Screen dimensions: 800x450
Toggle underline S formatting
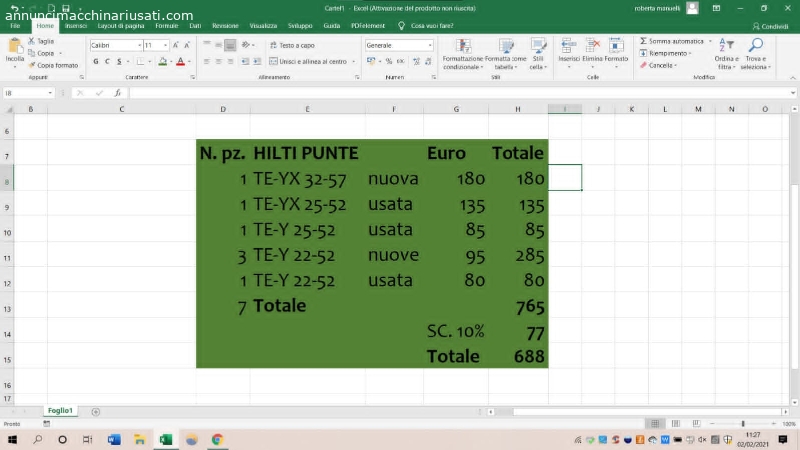tap(119, 61)
